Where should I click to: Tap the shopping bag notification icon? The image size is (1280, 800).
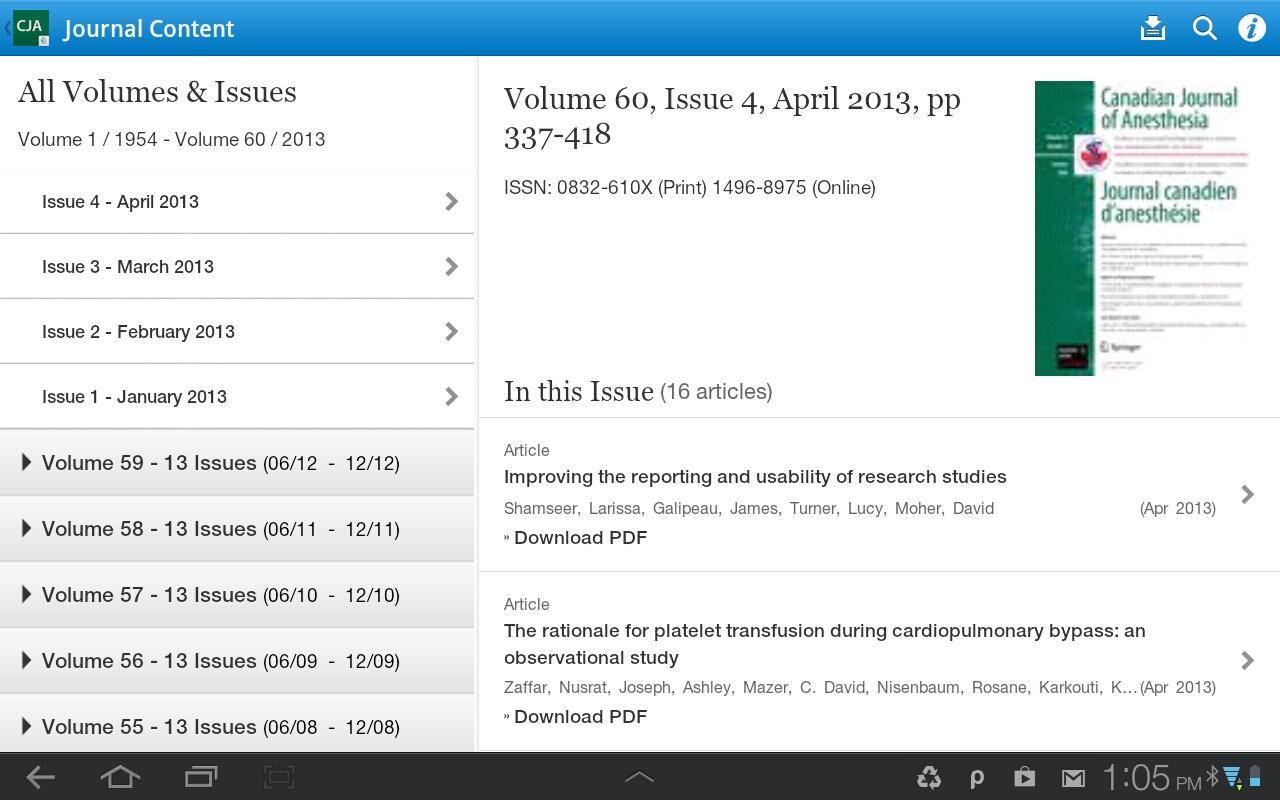(1024, 777)
